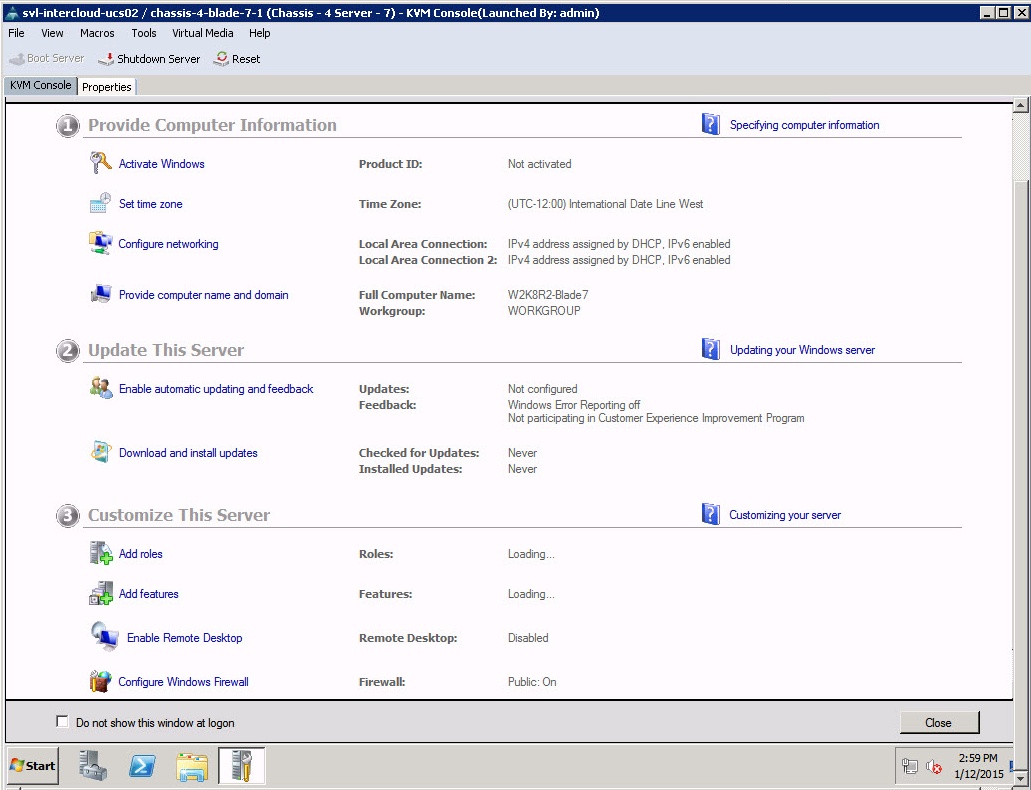Open the Tools menu
This screenshot has width=1031, height=790.
tap(143, 33)
